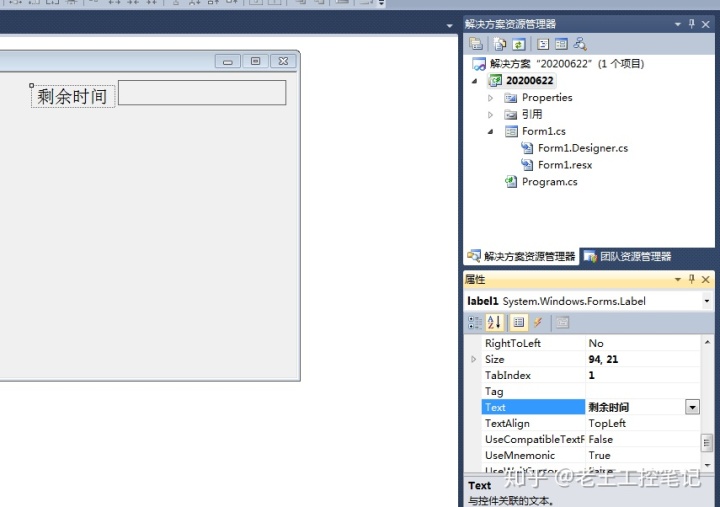This screenshot has width=720, height=507.
Task: Show Properties list icon in properties panel
Action: [518, 322]
